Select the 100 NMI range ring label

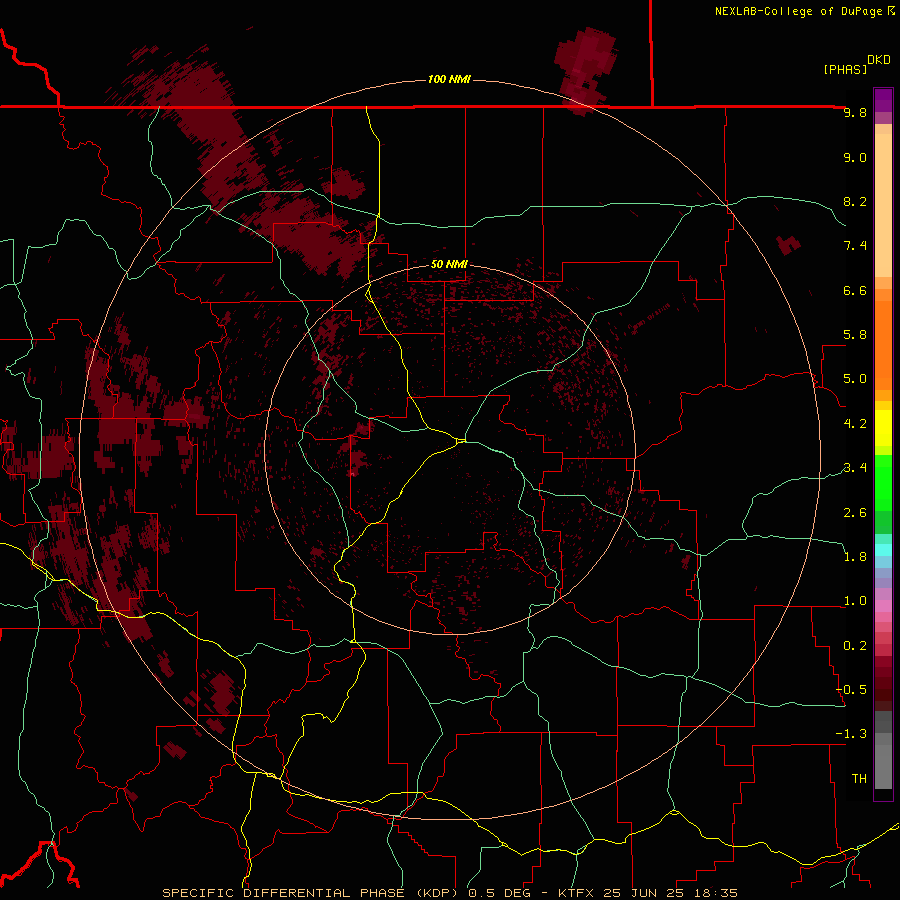(x=449, y=79)
